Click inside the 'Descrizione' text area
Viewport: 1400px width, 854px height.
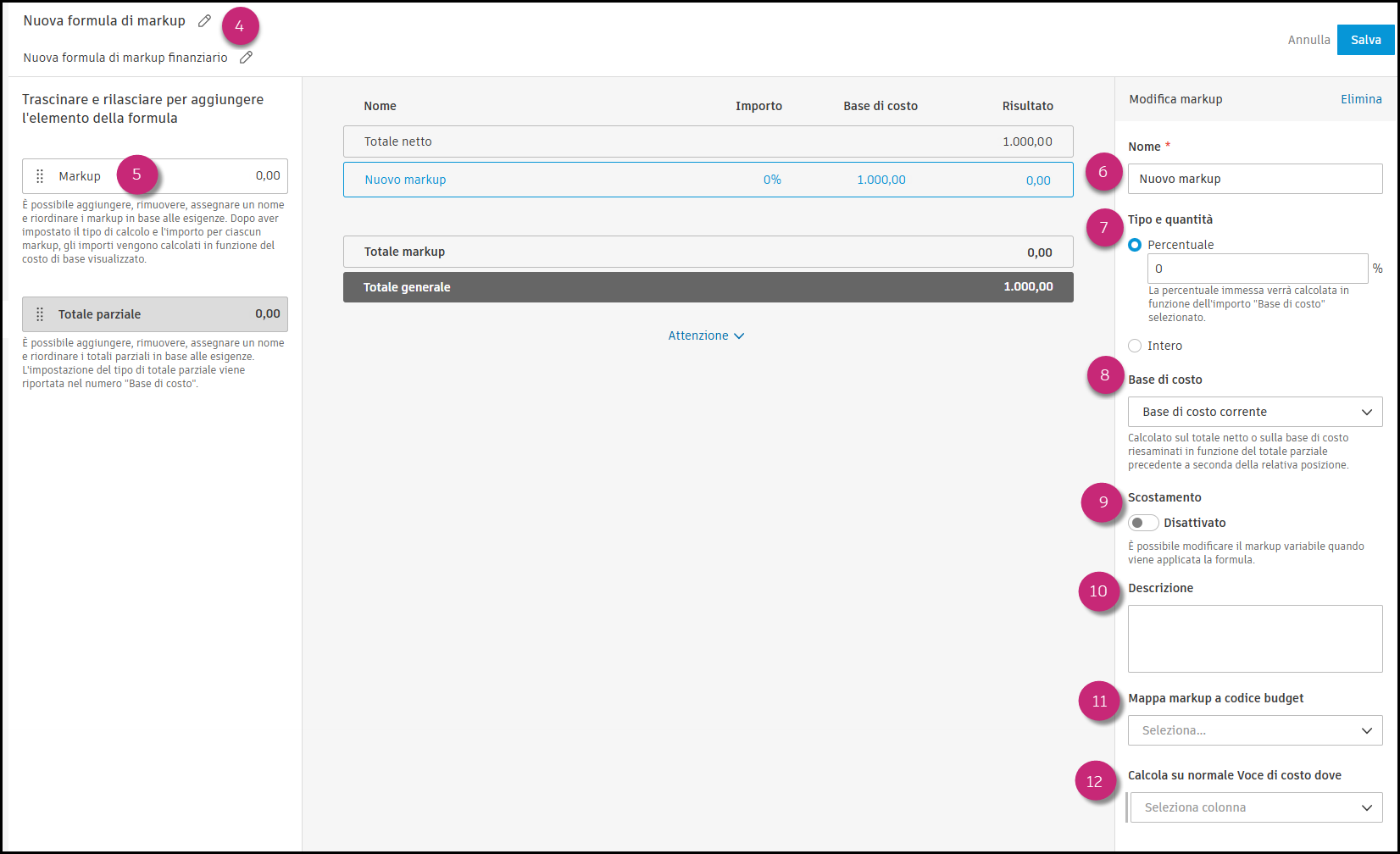coord(1254,638)
